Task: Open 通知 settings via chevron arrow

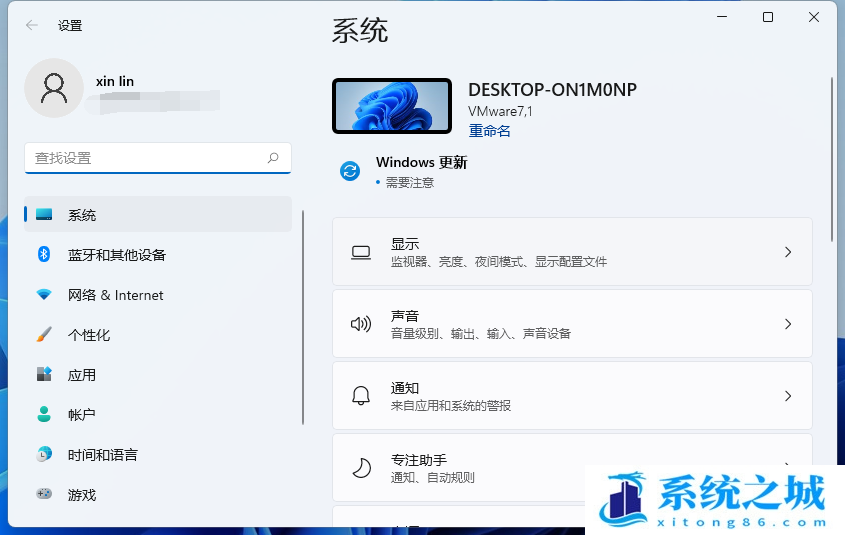Action: [x=788, y=396]
